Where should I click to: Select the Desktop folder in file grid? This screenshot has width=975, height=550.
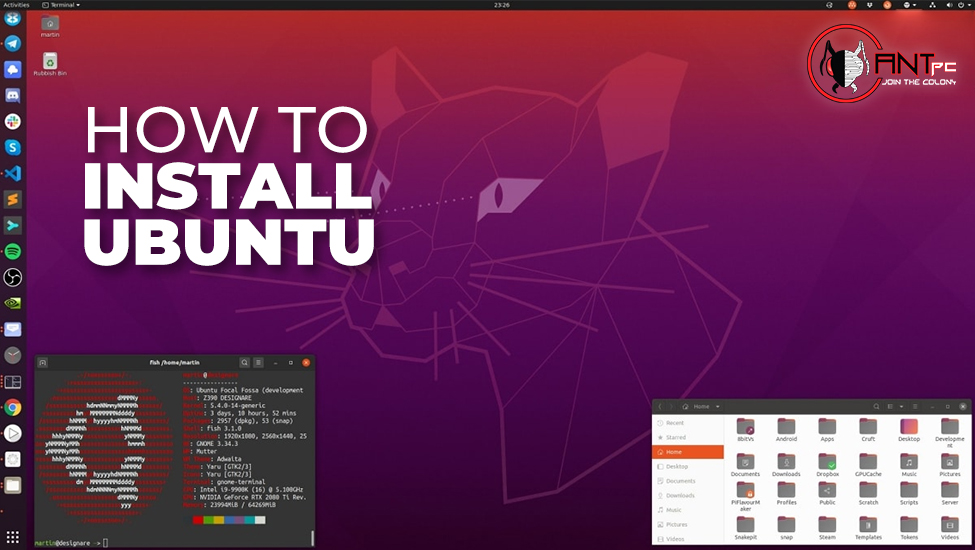pos(909,429)
